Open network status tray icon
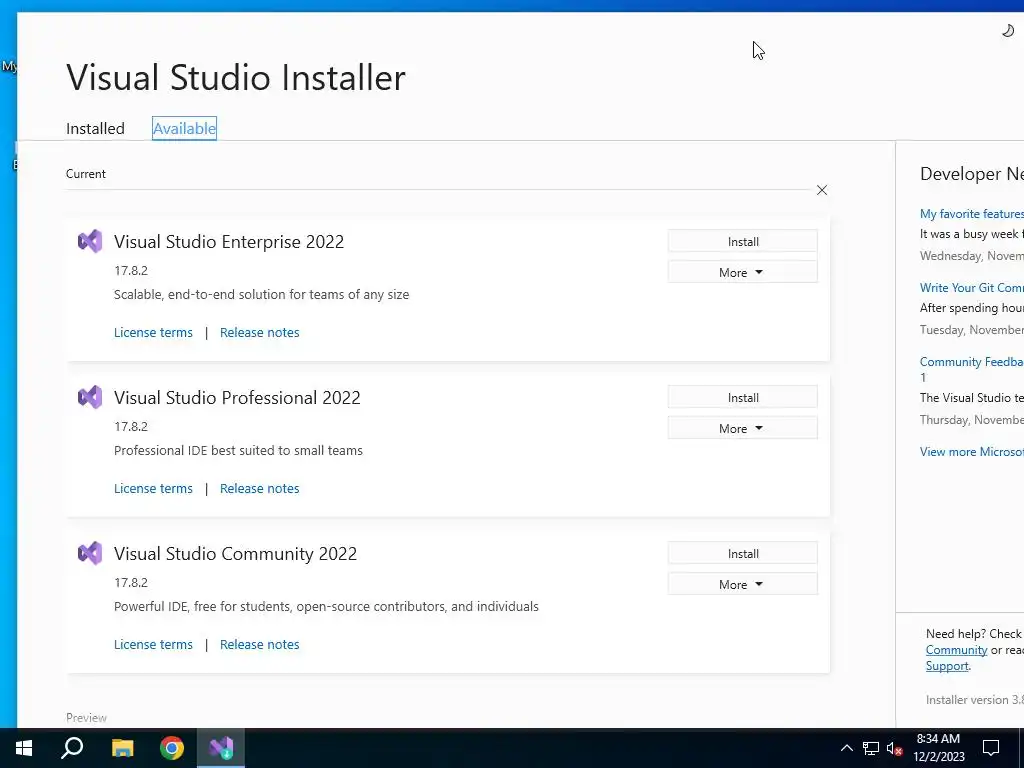Viewport: 1024px width, 768px height. tap(871, 748)
